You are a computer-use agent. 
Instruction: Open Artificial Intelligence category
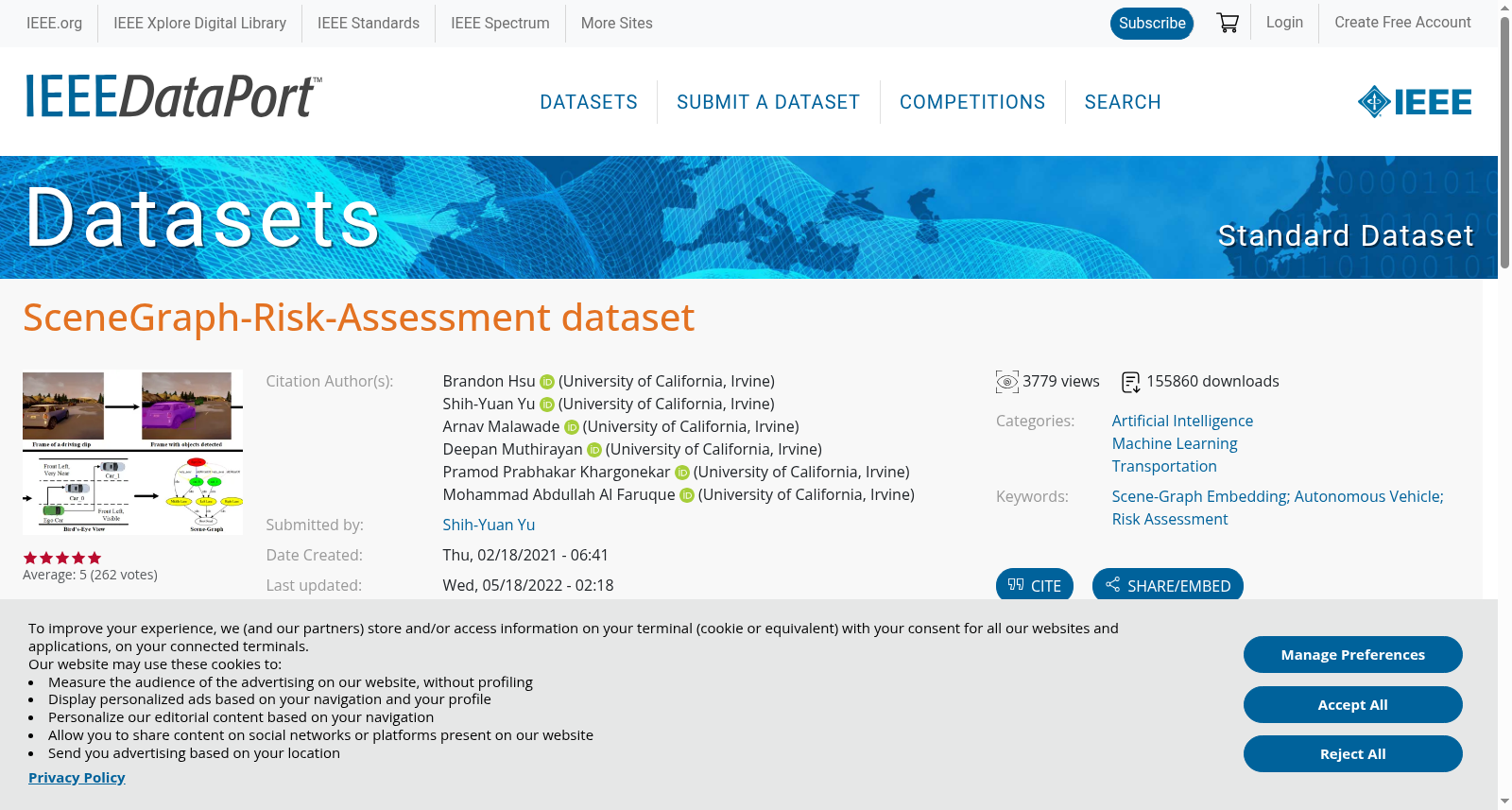(1182, 421)
